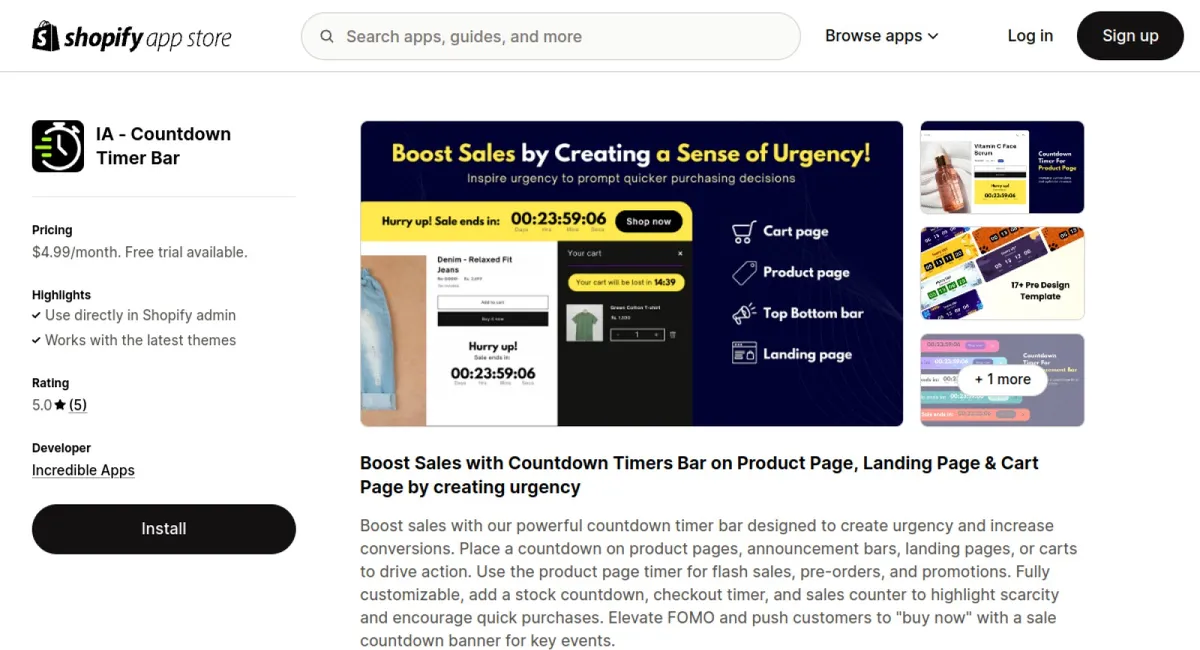Click the product page tag icon

pos(743,272)
